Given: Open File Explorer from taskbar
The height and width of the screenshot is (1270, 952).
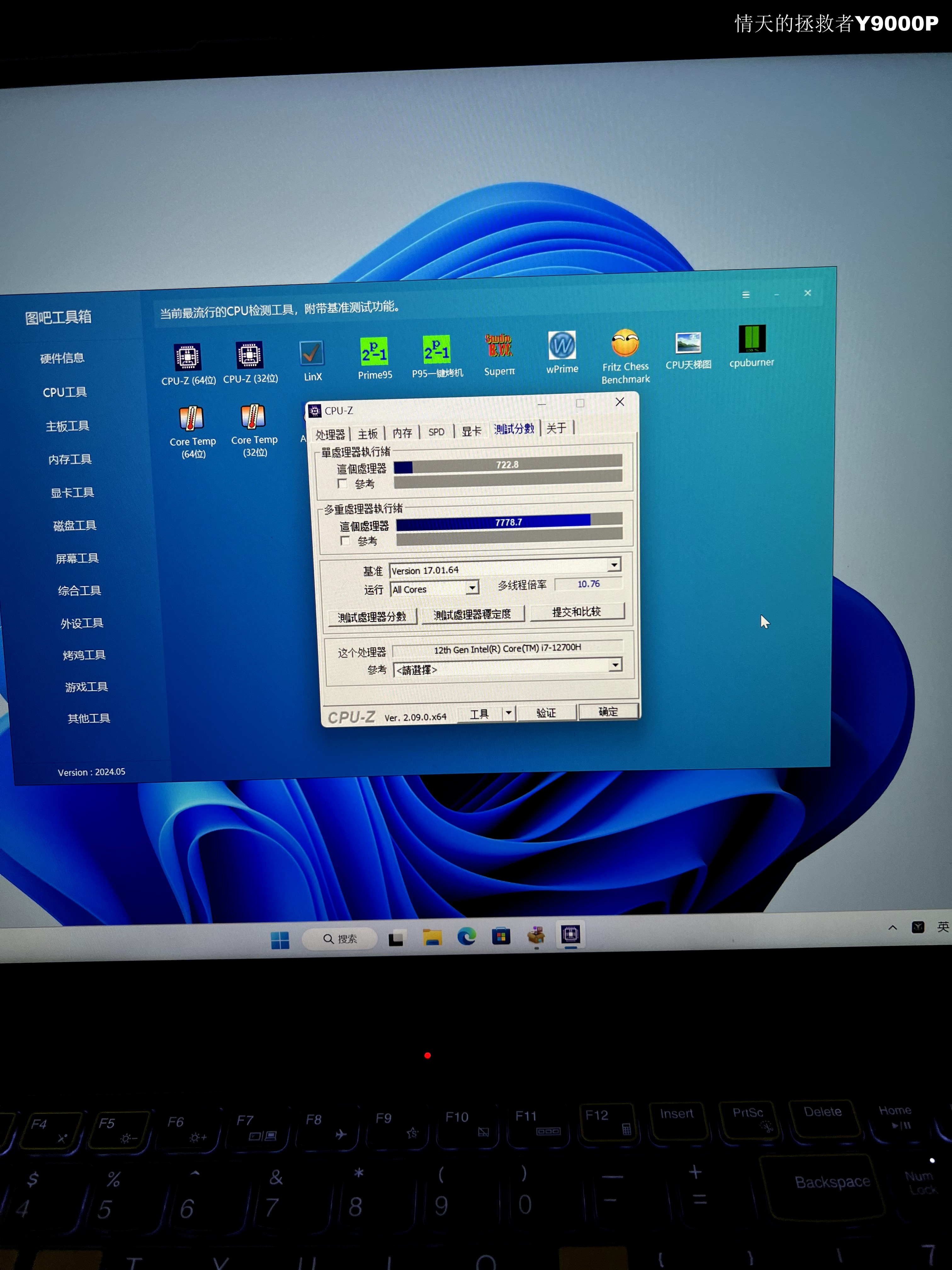Looking at the screenshot, I should click(432, 937).
